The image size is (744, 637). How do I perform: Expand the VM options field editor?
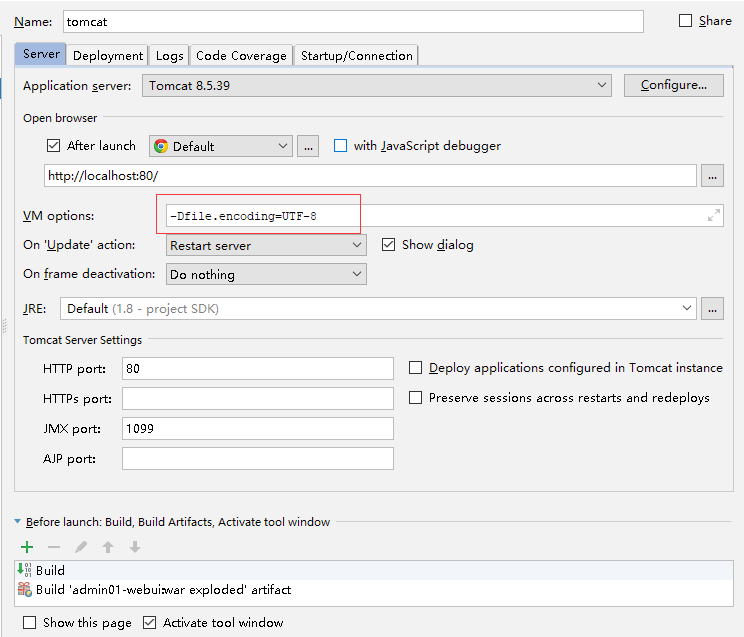tap(714, 215)
